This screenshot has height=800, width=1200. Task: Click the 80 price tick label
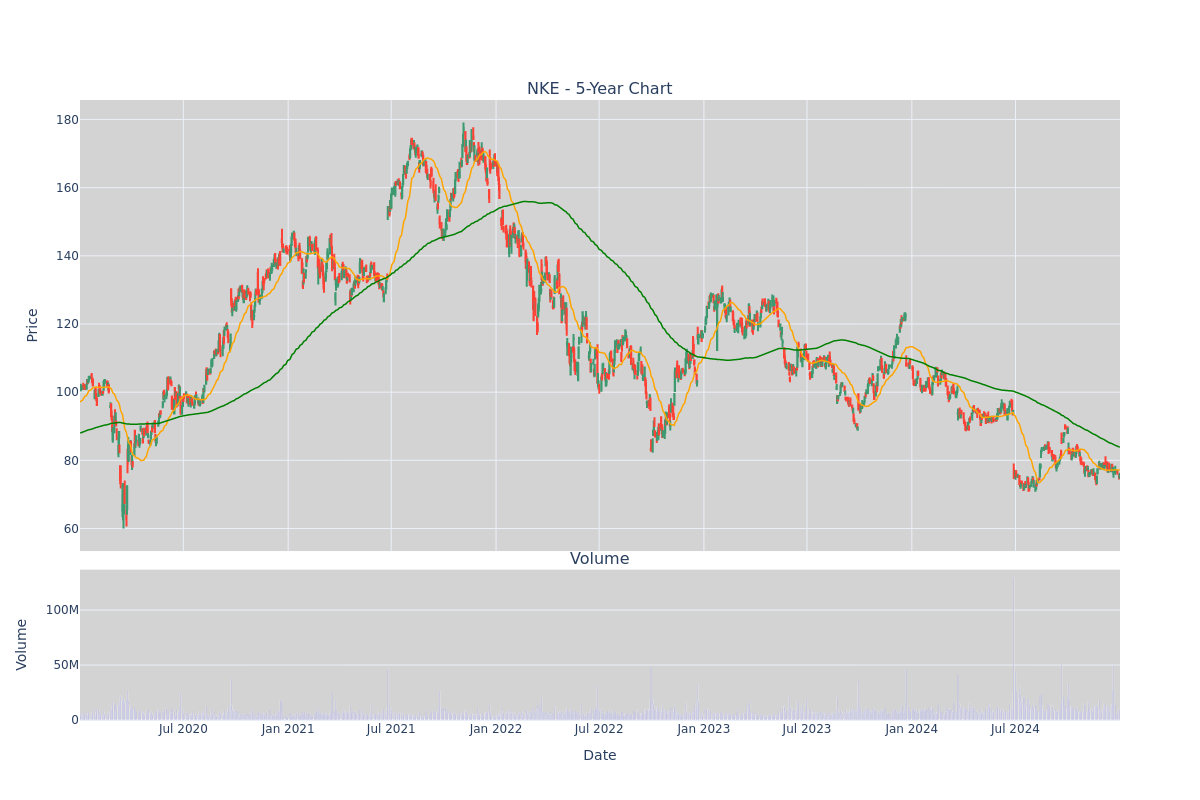(71, 461)
